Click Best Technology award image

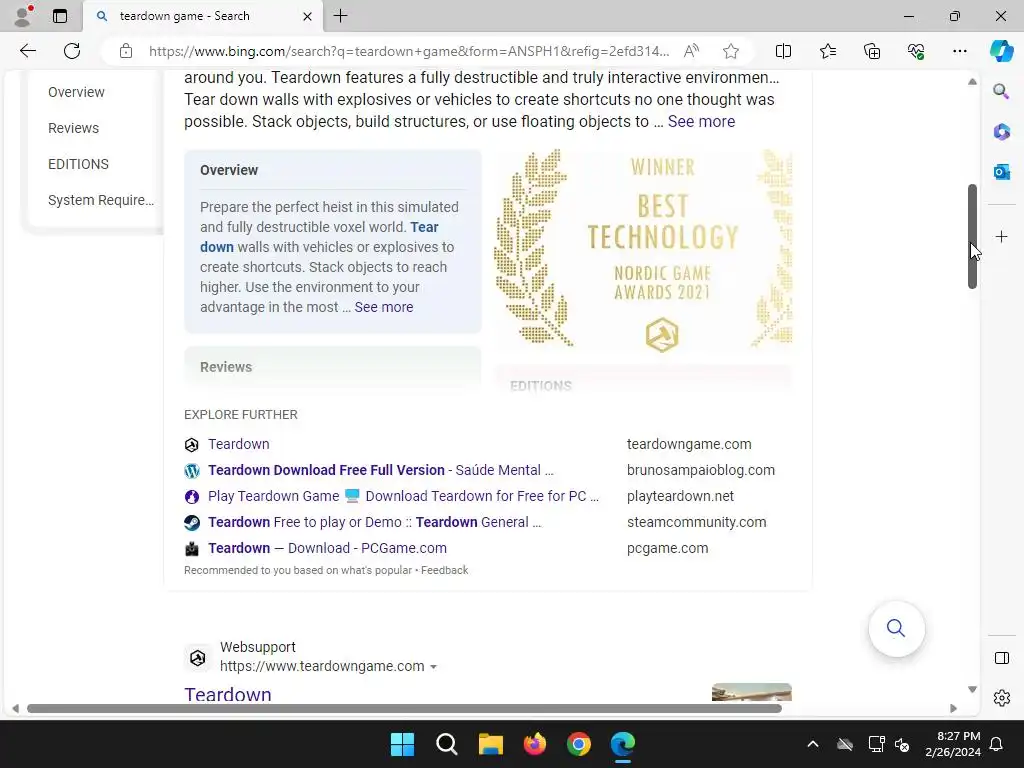pyautogui.click(x=643, y=249)
